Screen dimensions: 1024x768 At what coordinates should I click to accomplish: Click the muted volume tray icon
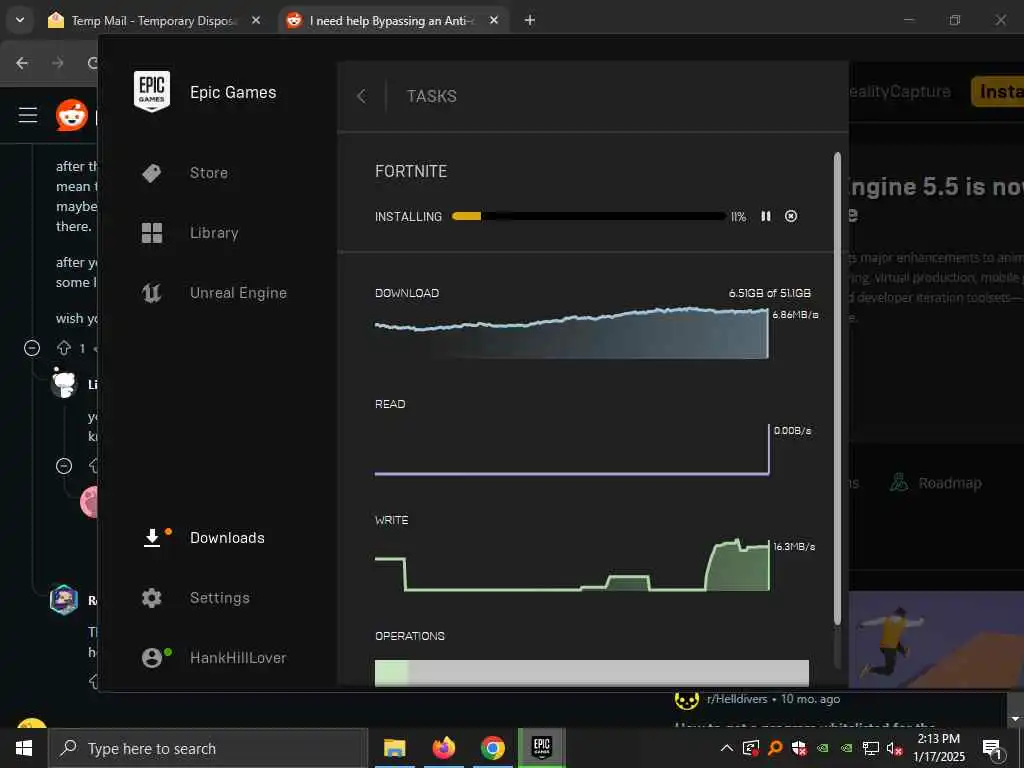point(894,748)
